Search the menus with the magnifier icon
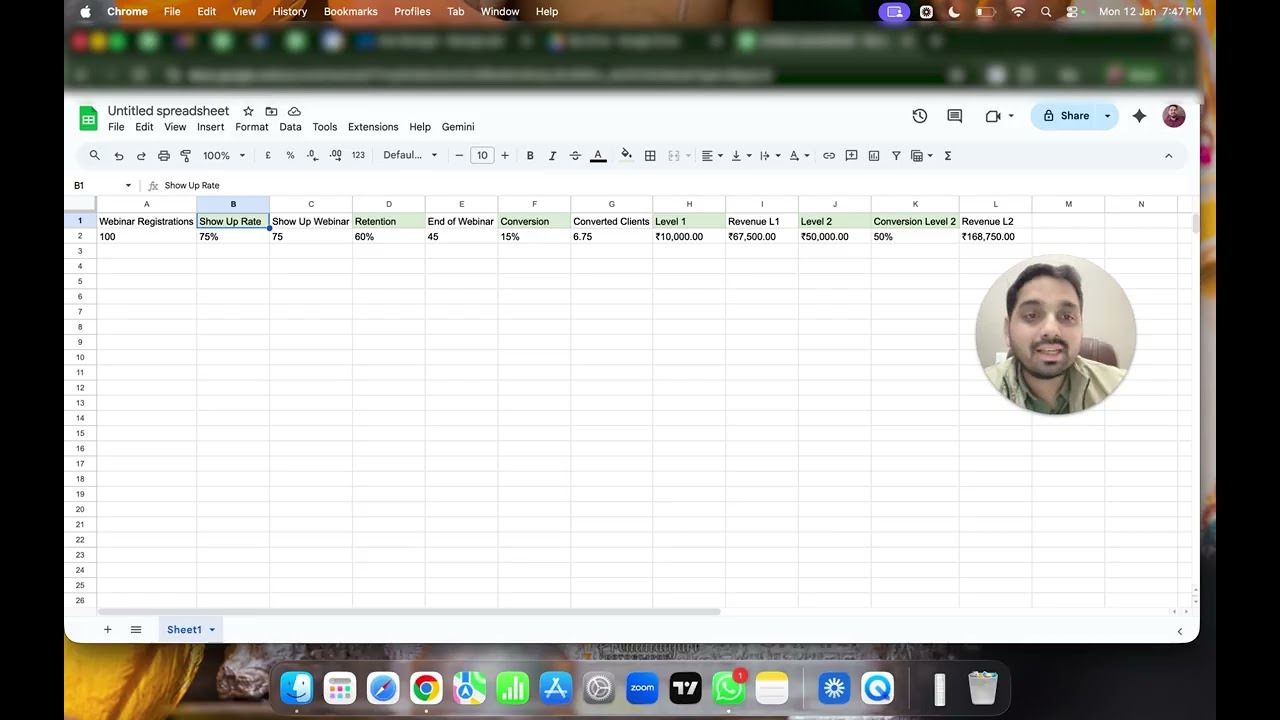Image resolution: width=1280 pixels, height=720 pixels. pos(95,156)
